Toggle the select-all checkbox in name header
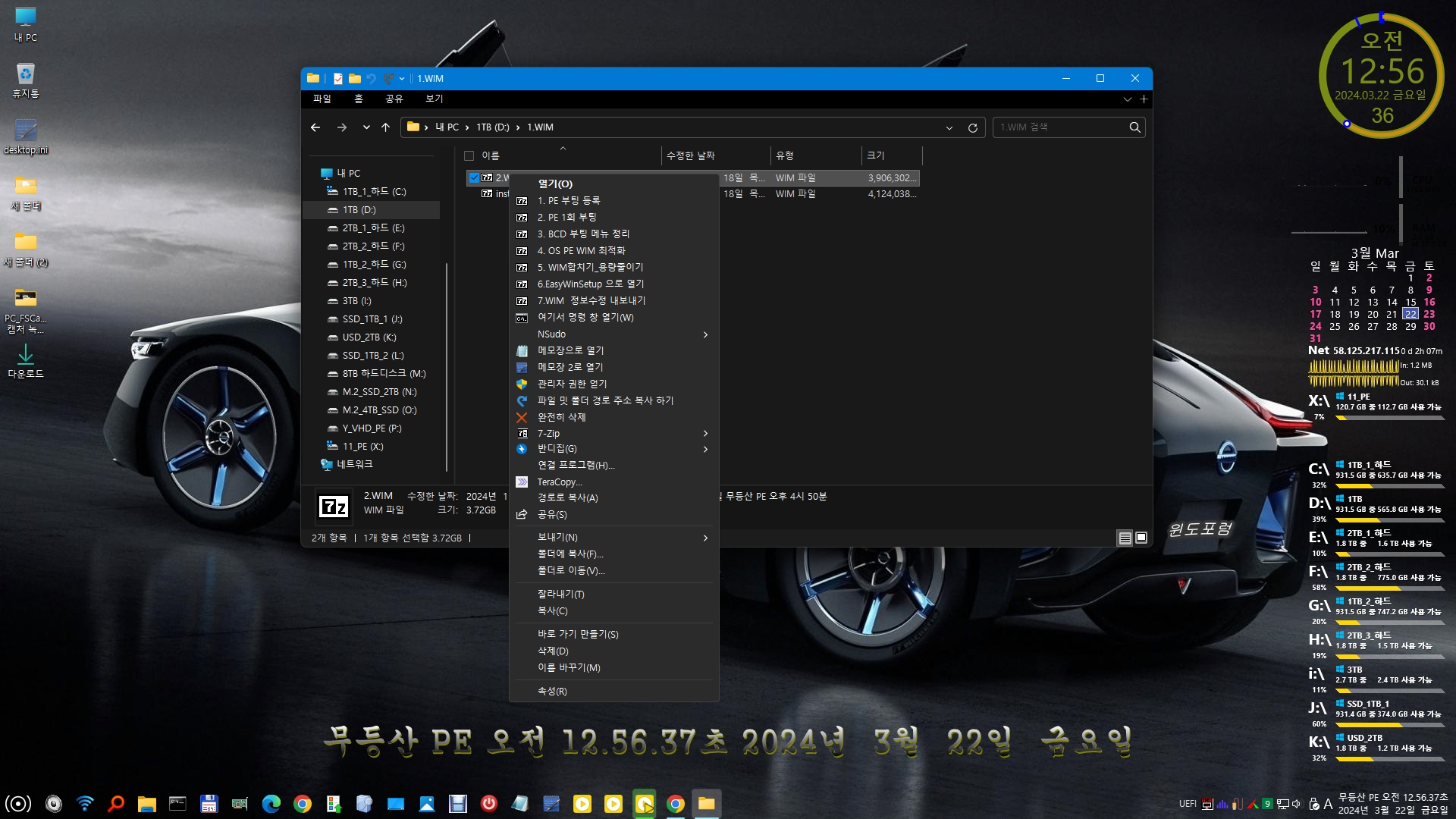 click(469, 155)
